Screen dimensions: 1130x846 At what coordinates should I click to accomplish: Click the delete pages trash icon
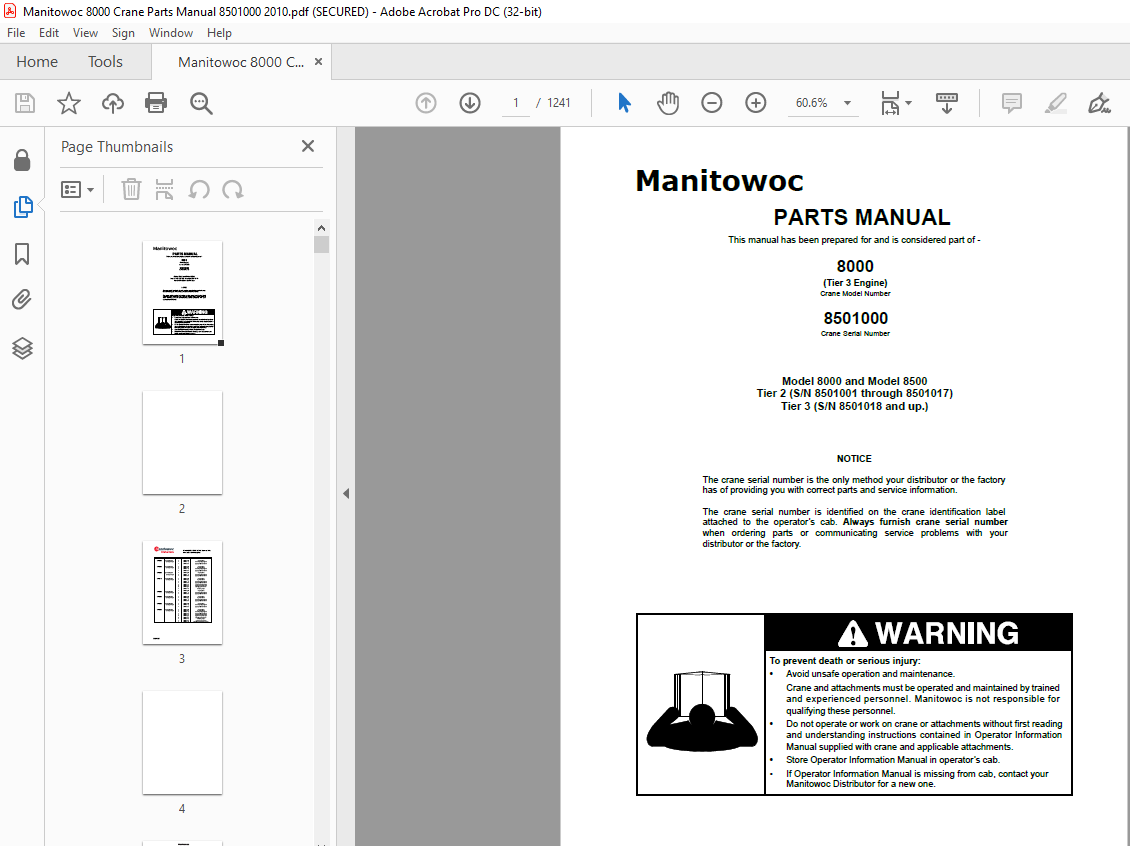click(131, 190)
